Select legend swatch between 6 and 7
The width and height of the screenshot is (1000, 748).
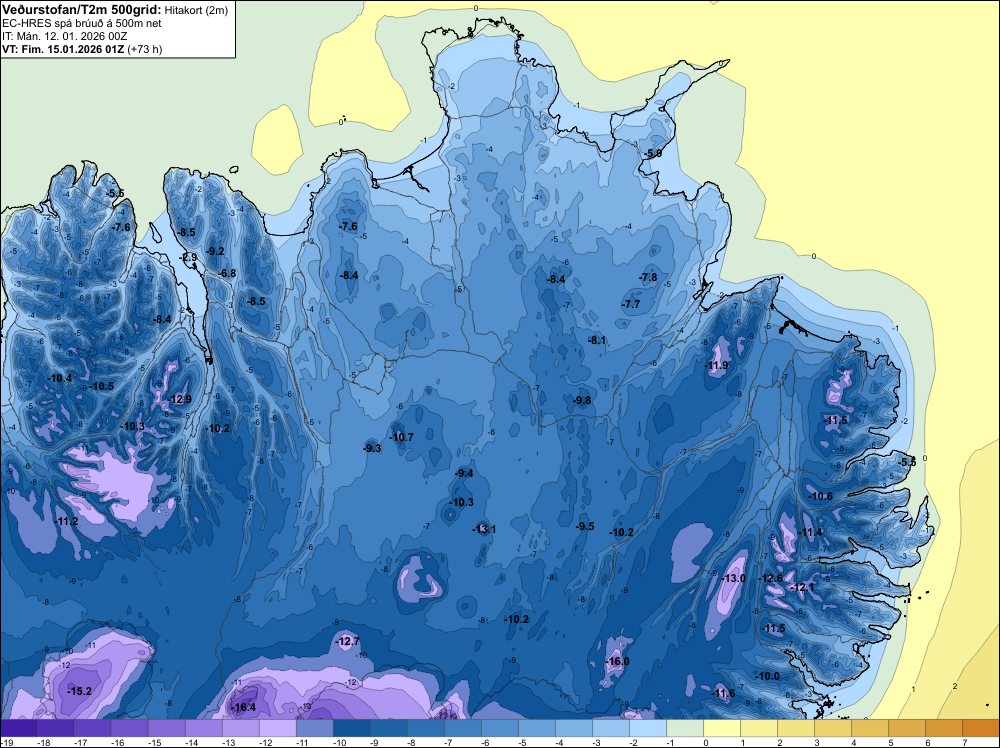point(944,728)
